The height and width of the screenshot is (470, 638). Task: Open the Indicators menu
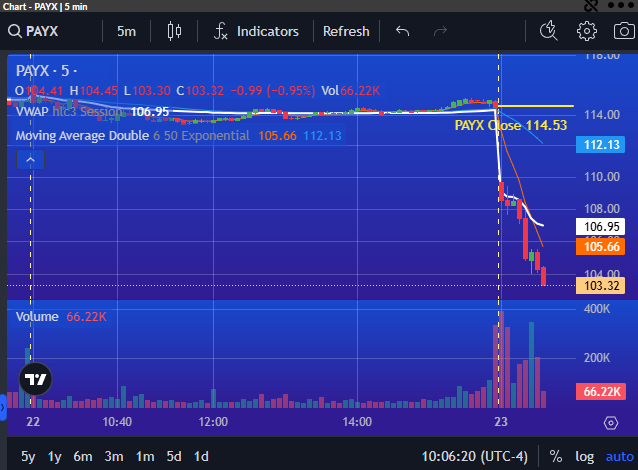click(x=256, y=31)
